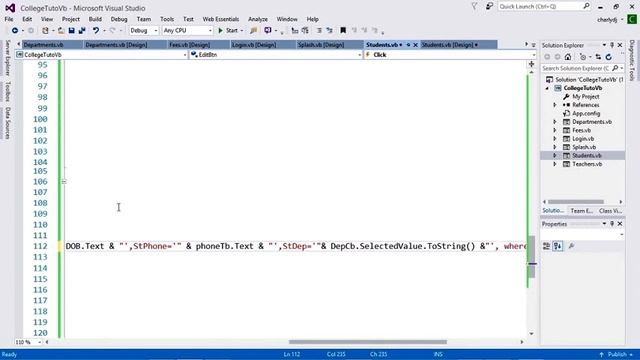Expand the References node
This screenshot has width=640, height=360.
coord(555,105)
